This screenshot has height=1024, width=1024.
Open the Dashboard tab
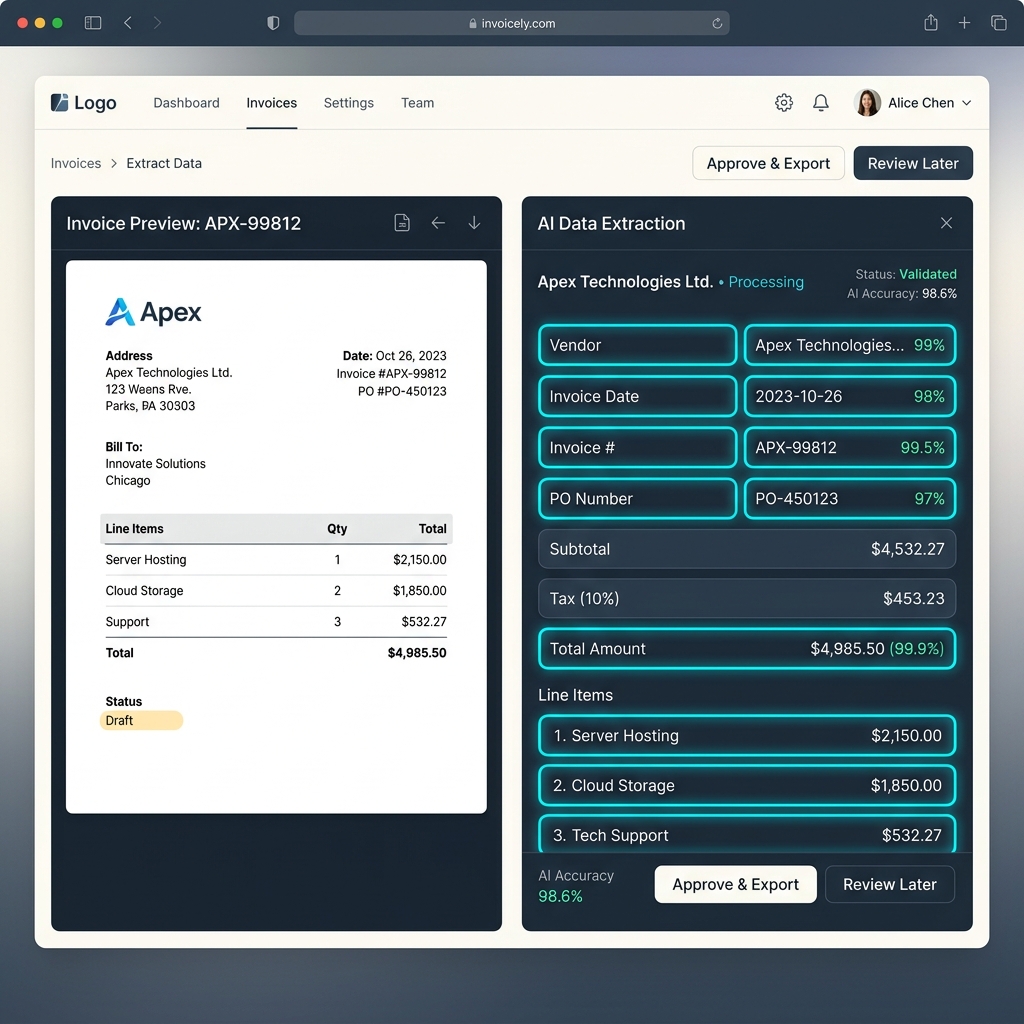[x=186, y=103]
